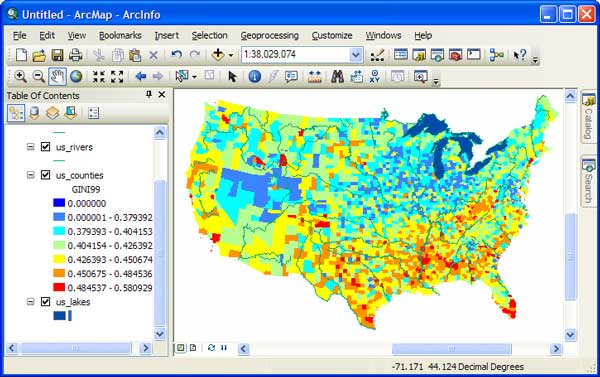
Task: Uncheck the us_rivers layer checkbox
Action: click(x=46, y=147)
